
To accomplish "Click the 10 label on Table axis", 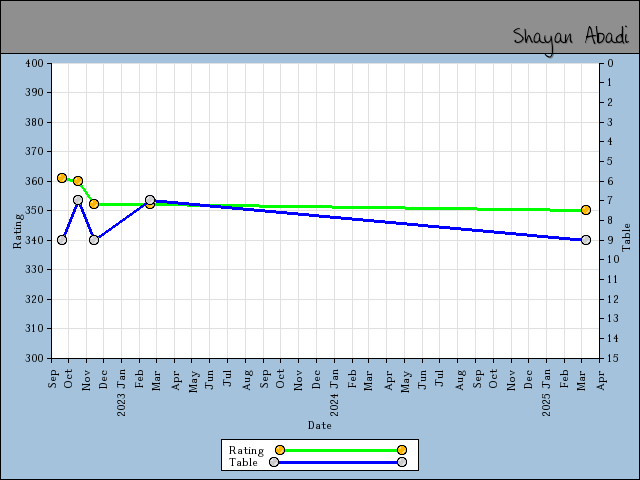I will (x=613, y=260).
